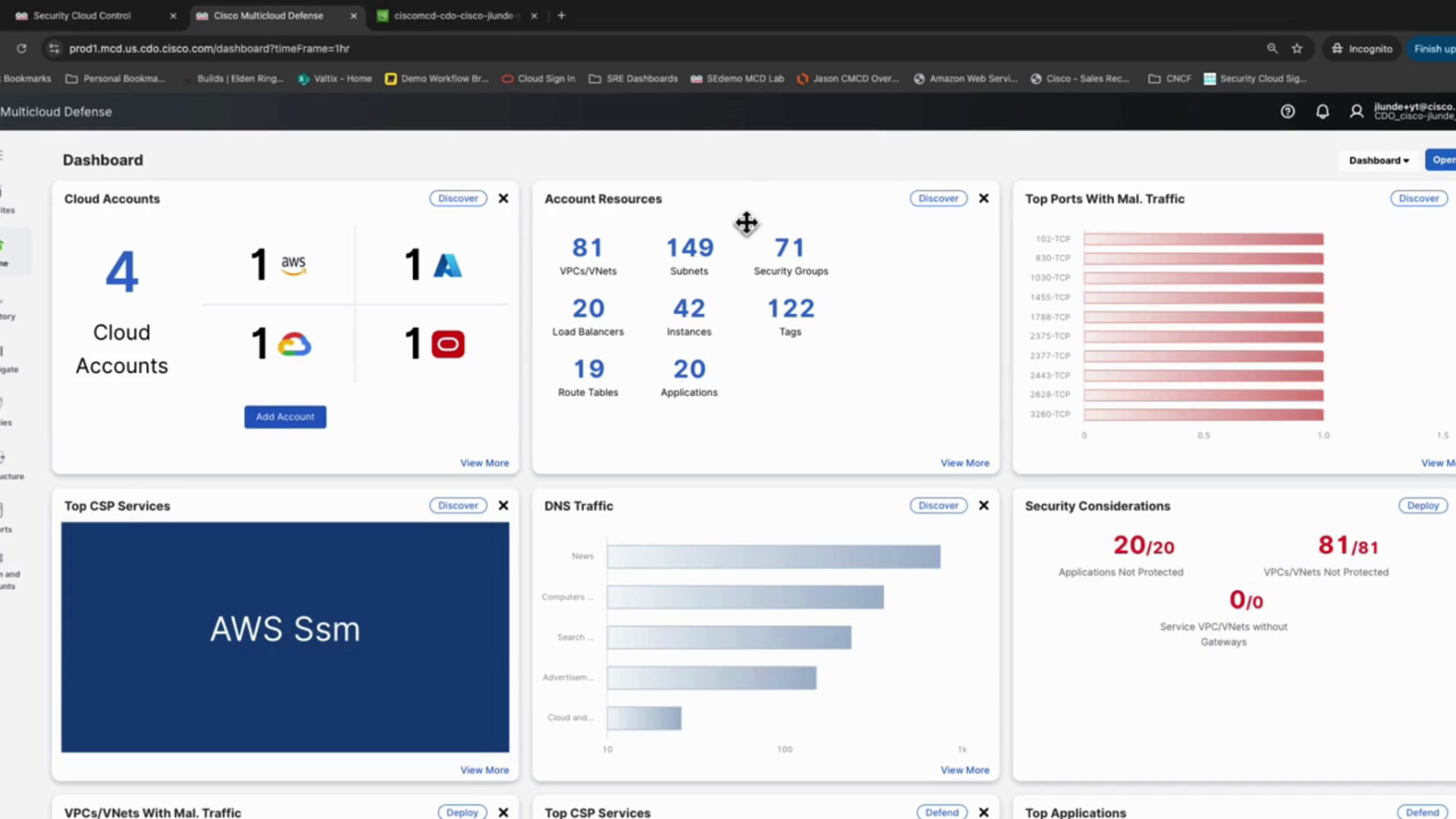Open site information icon in address bar

point(53,49)
